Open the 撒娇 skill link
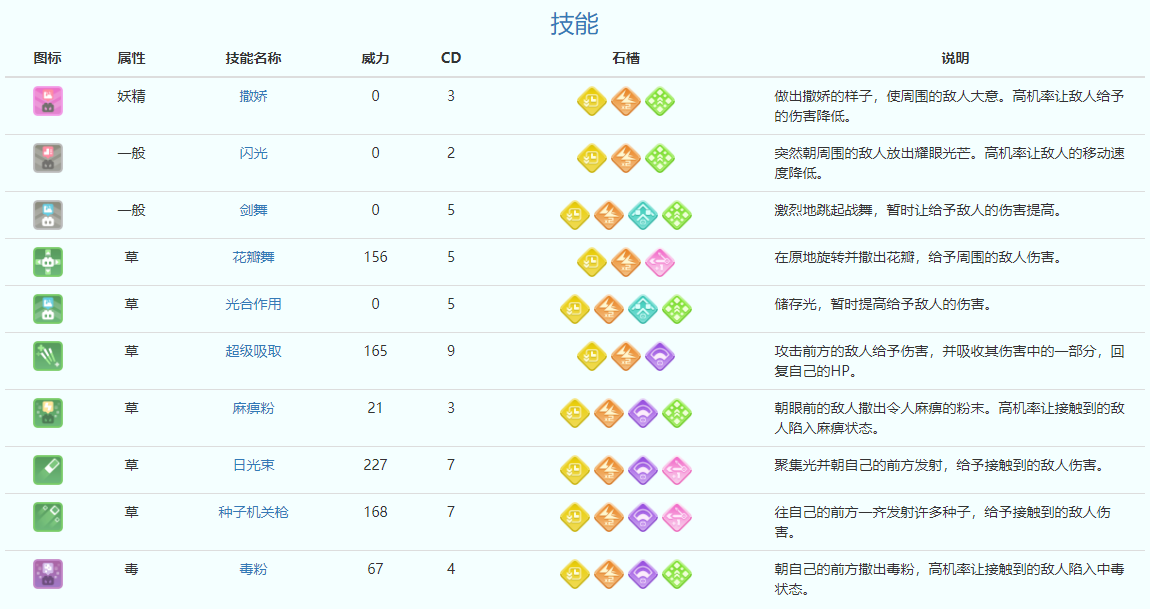The width and height of the screenshot is (1150, 609). tap(253, 96)
